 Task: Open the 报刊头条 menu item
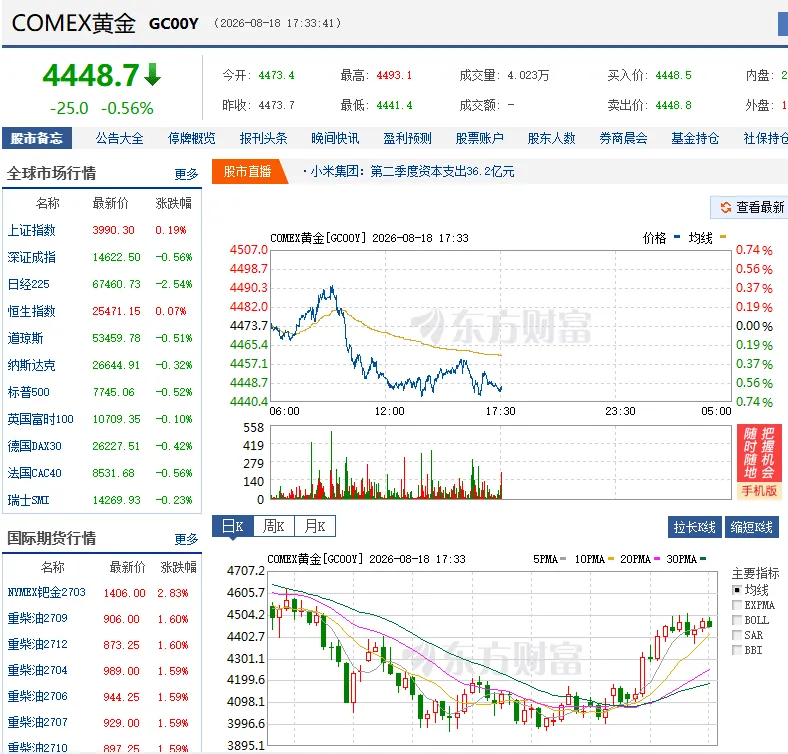(263, 138)
